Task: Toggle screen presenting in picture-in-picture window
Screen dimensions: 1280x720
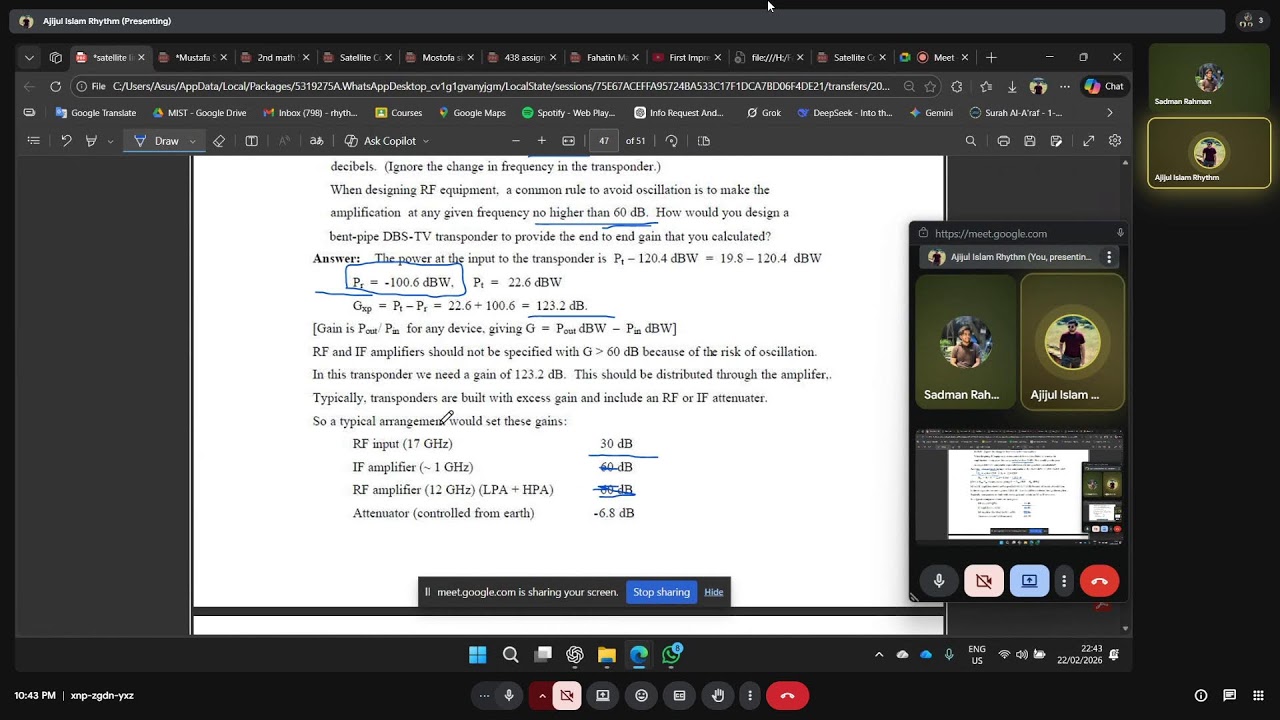Action: tap(1029, 581)
